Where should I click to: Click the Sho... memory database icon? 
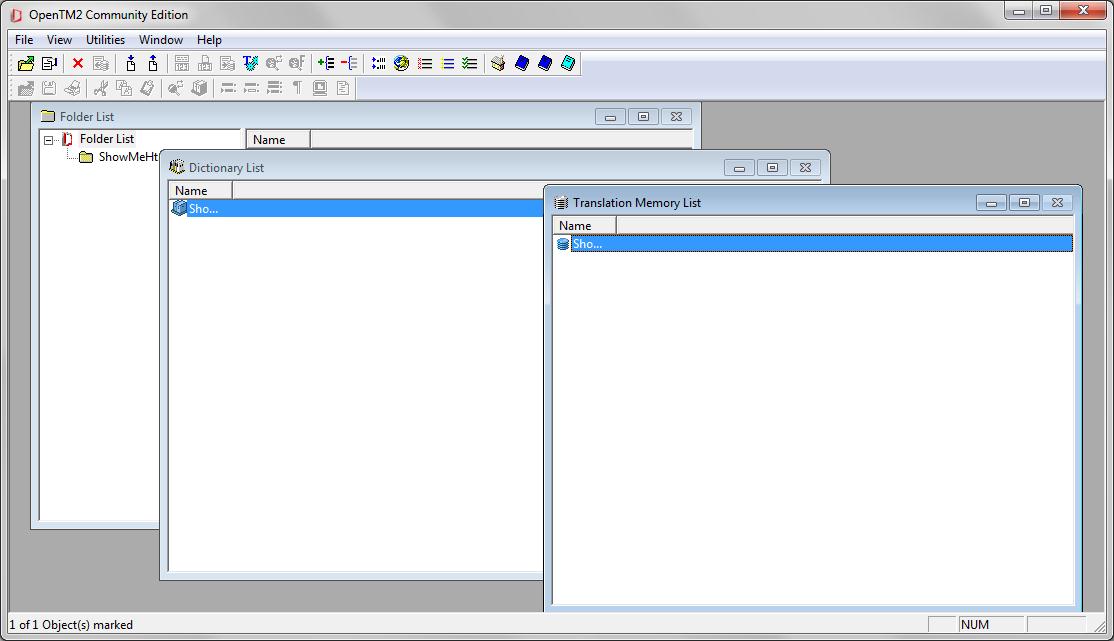pos(563,244)
